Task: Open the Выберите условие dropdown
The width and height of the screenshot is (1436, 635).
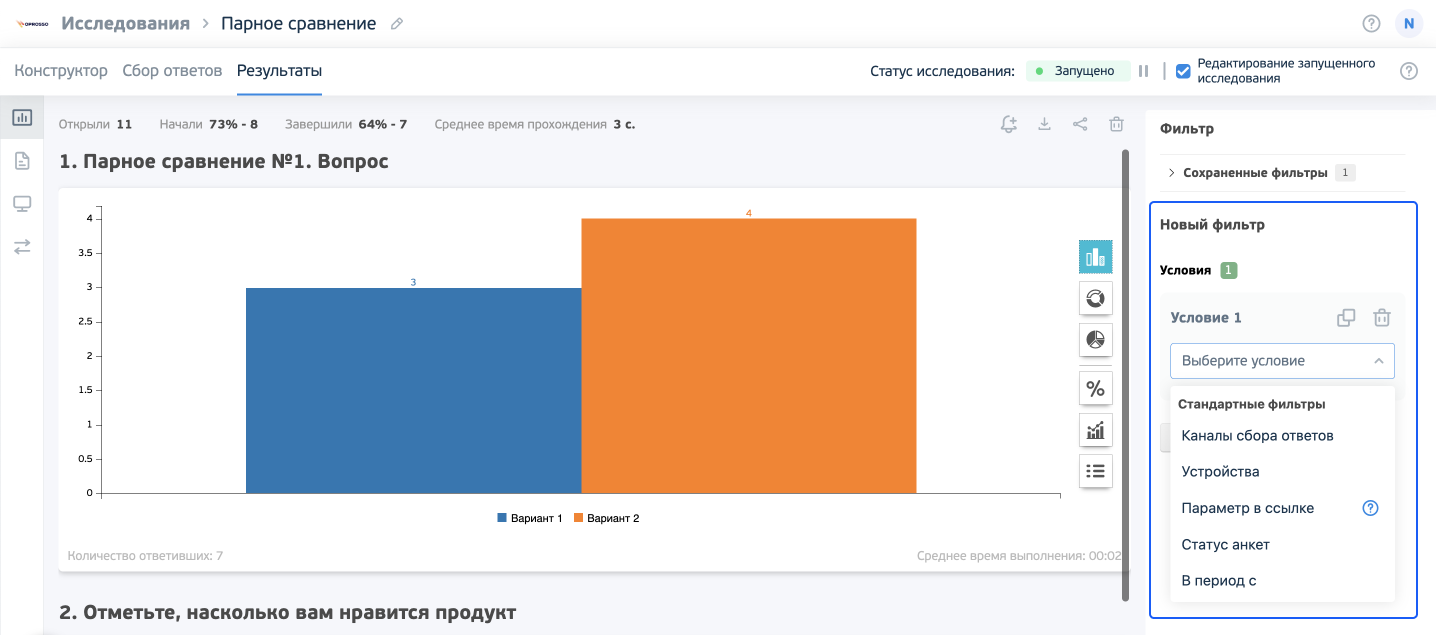Action: pyautogui.click(x=1282, y=360)
